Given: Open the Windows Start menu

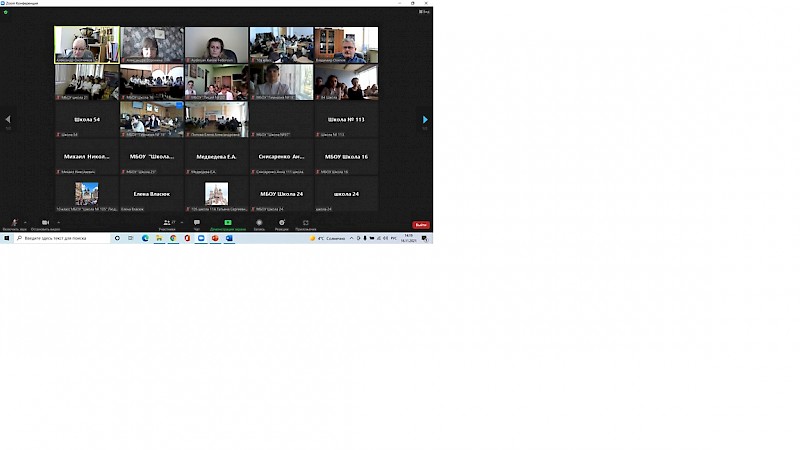Looking at the screenshot, I should [6, 238].
